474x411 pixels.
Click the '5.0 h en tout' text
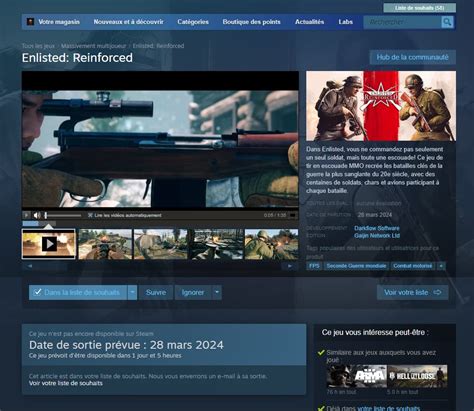point(402,392)
